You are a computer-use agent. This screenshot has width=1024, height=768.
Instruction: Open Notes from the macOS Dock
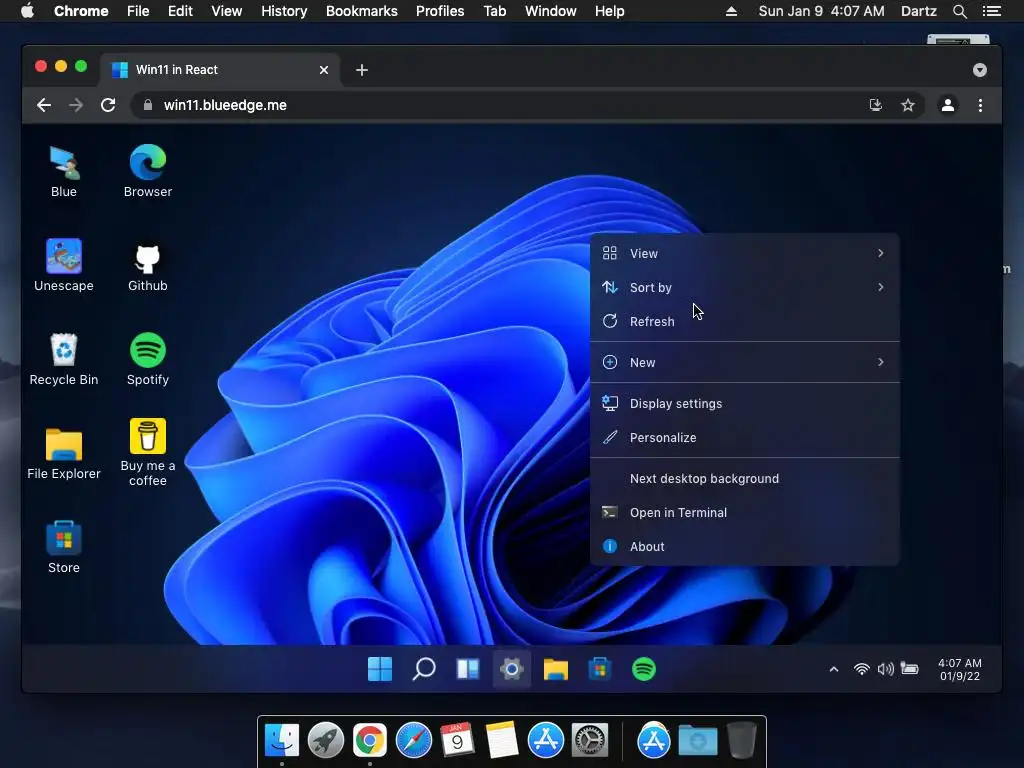pos(502,741)
